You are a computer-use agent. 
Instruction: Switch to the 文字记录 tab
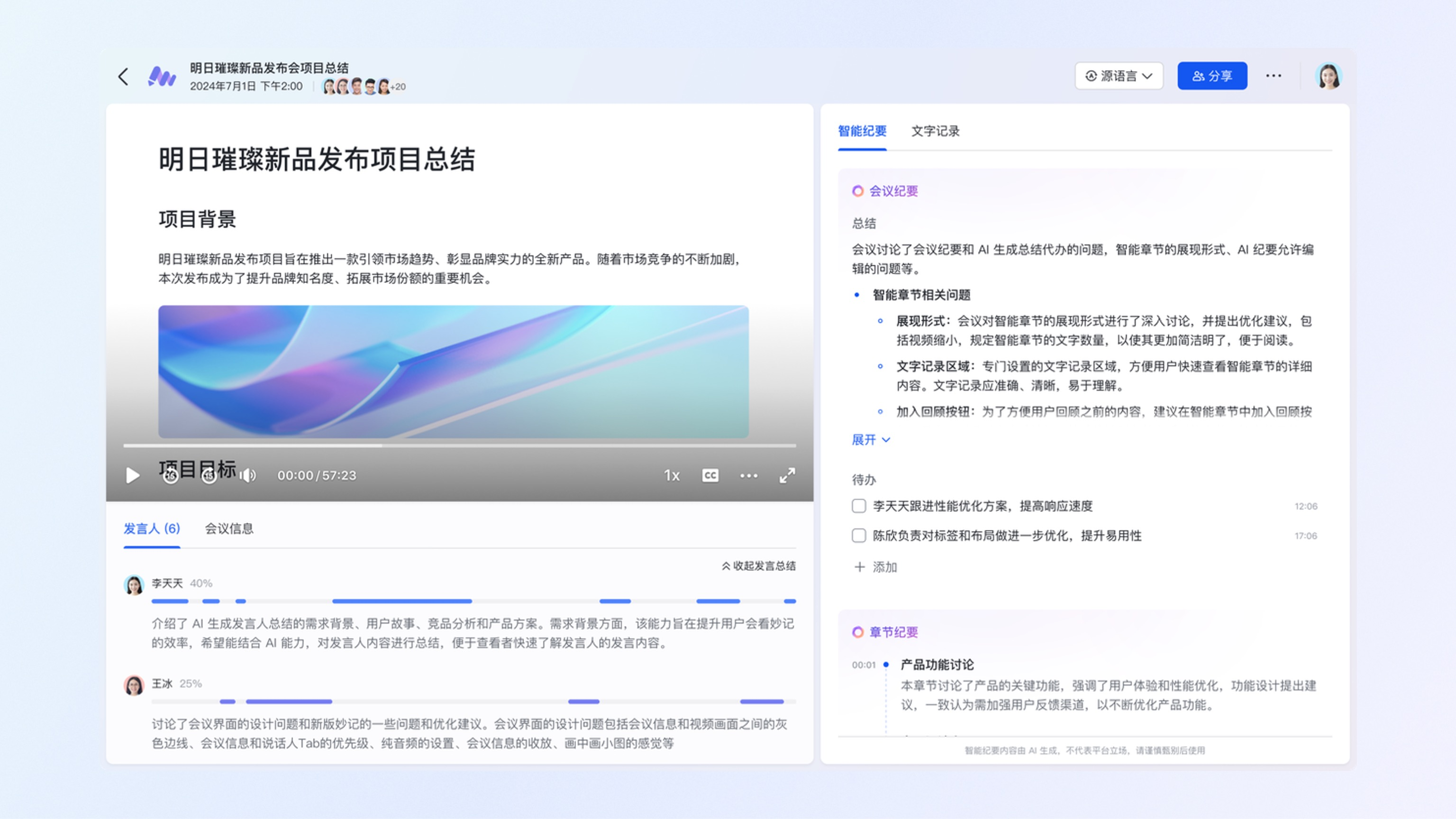(x=935, y=131)
